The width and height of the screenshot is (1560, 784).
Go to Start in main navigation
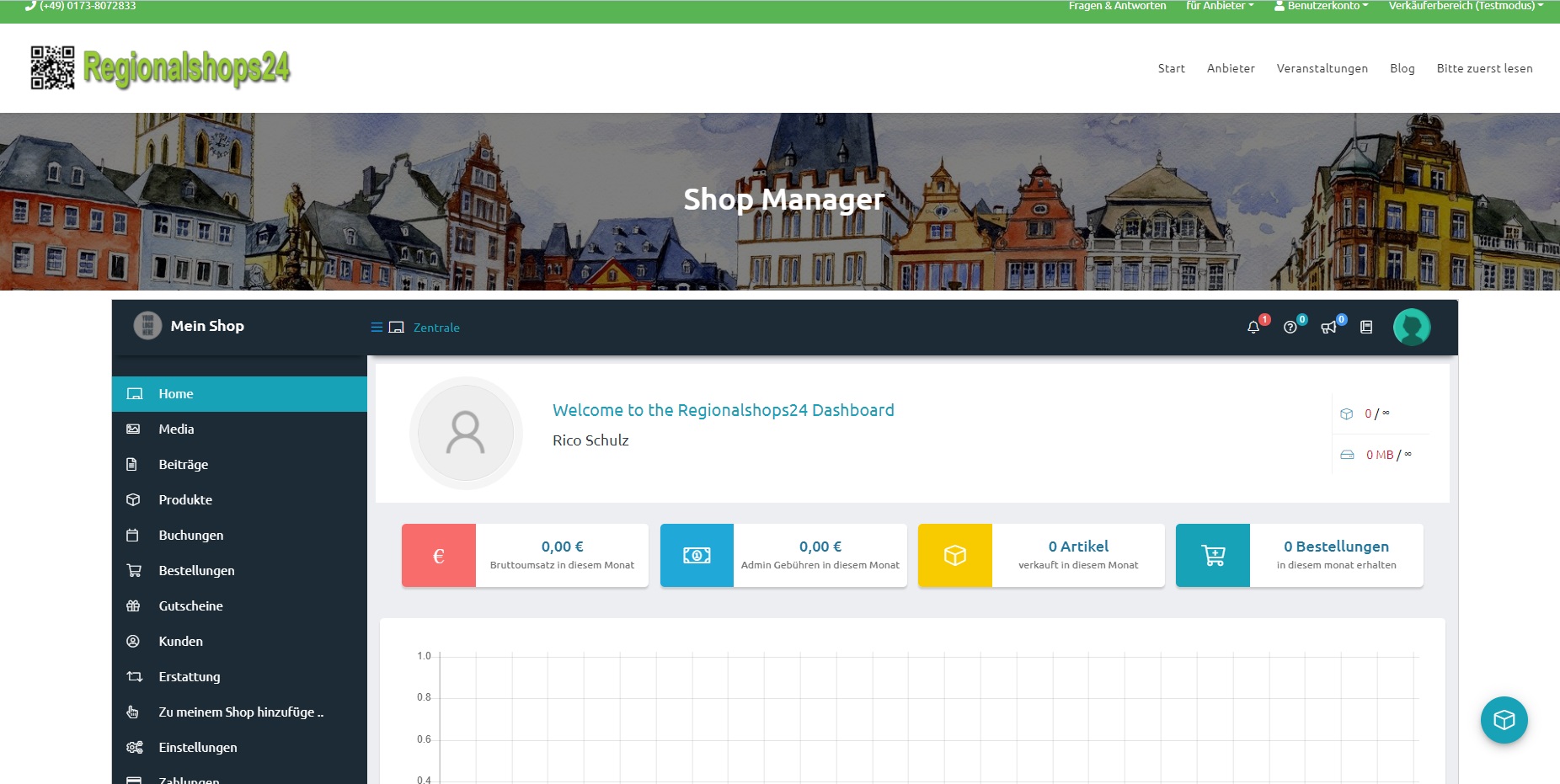[x=1172, y=68]
